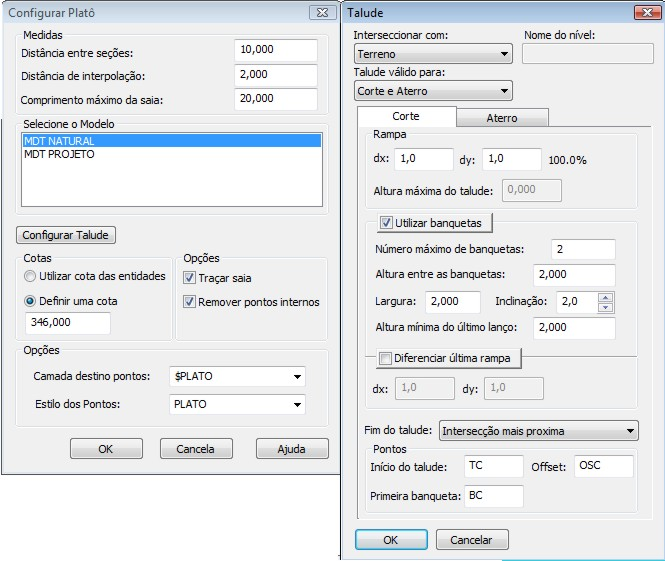The image size is (665, 561).
Task: Select the Corte tab
Action: click(406, 117)
